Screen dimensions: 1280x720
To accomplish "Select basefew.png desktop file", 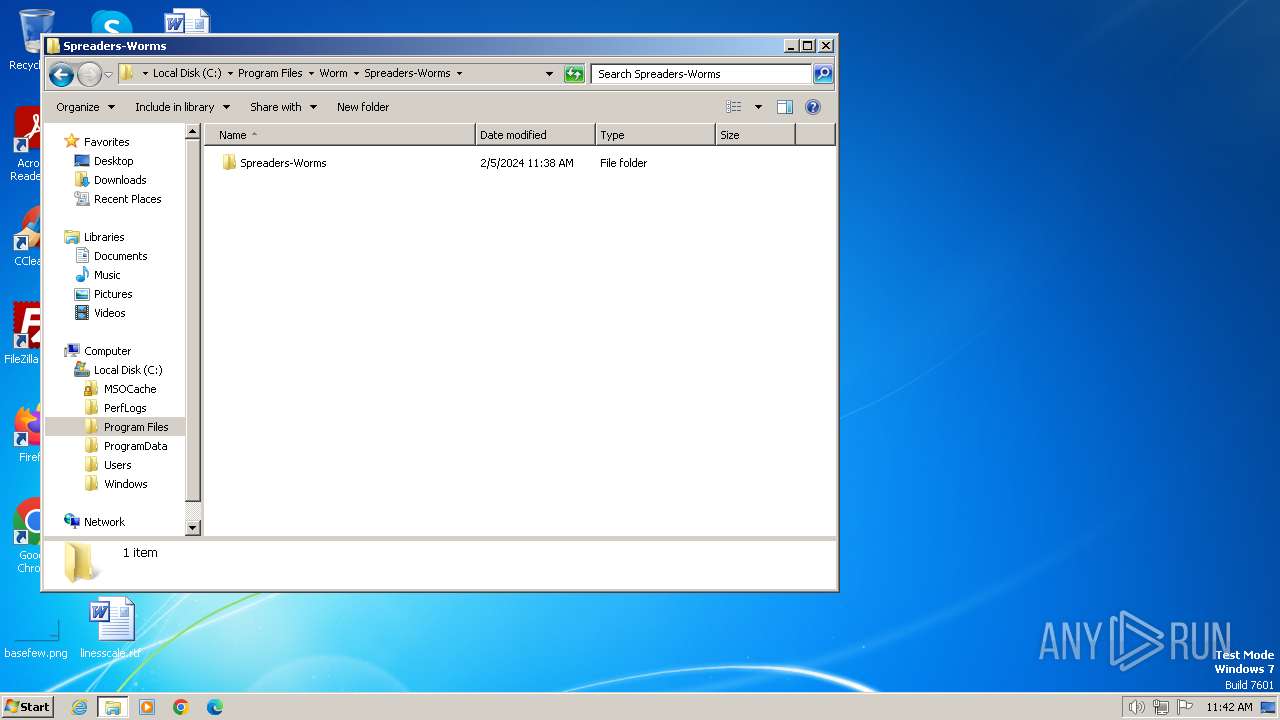I will click(36, 638).
